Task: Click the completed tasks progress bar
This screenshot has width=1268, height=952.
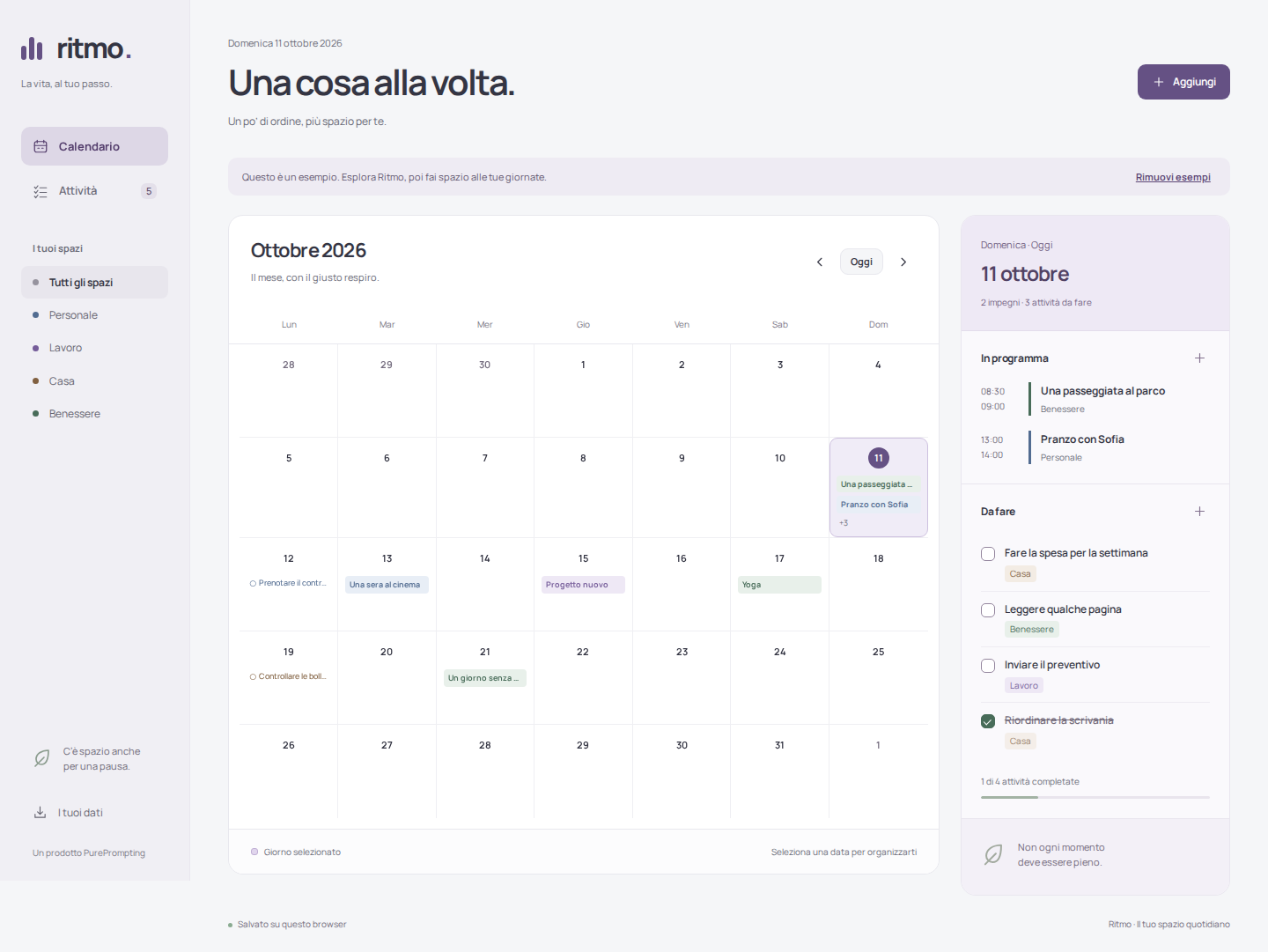Action: 1095,797
